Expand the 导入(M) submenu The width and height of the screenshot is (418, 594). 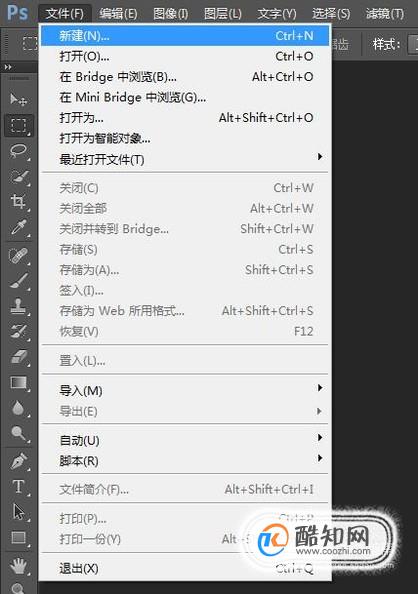(x=185, y=390)
